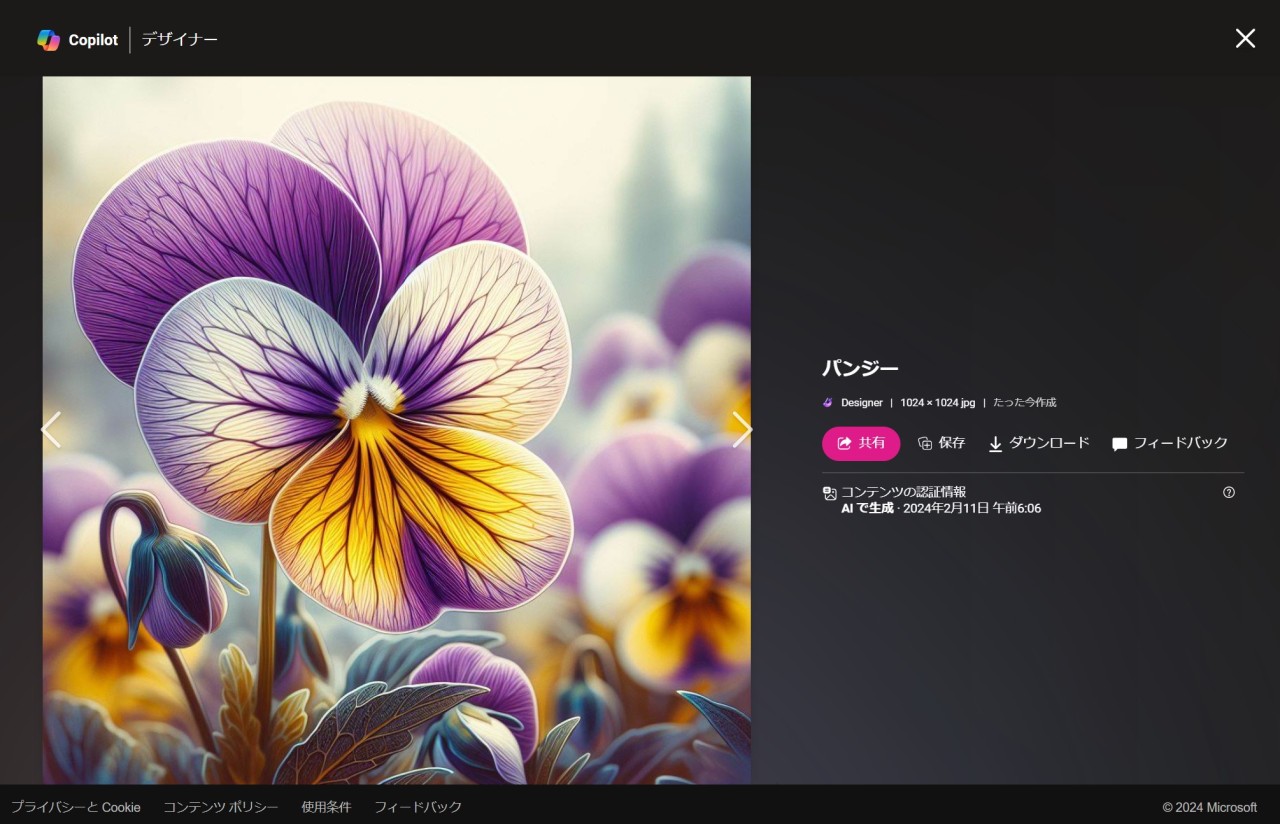Open the content credentials help question mark
This screenshot has width=1280, height=824.
1229,492
